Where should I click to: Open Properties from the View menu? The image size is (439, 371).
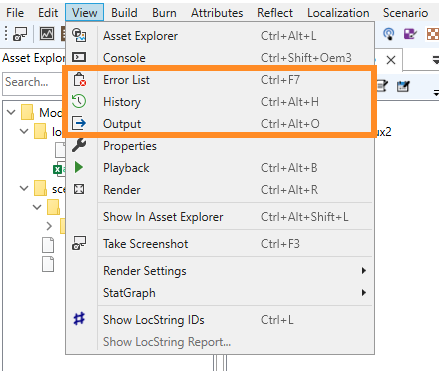click(220, 146)
